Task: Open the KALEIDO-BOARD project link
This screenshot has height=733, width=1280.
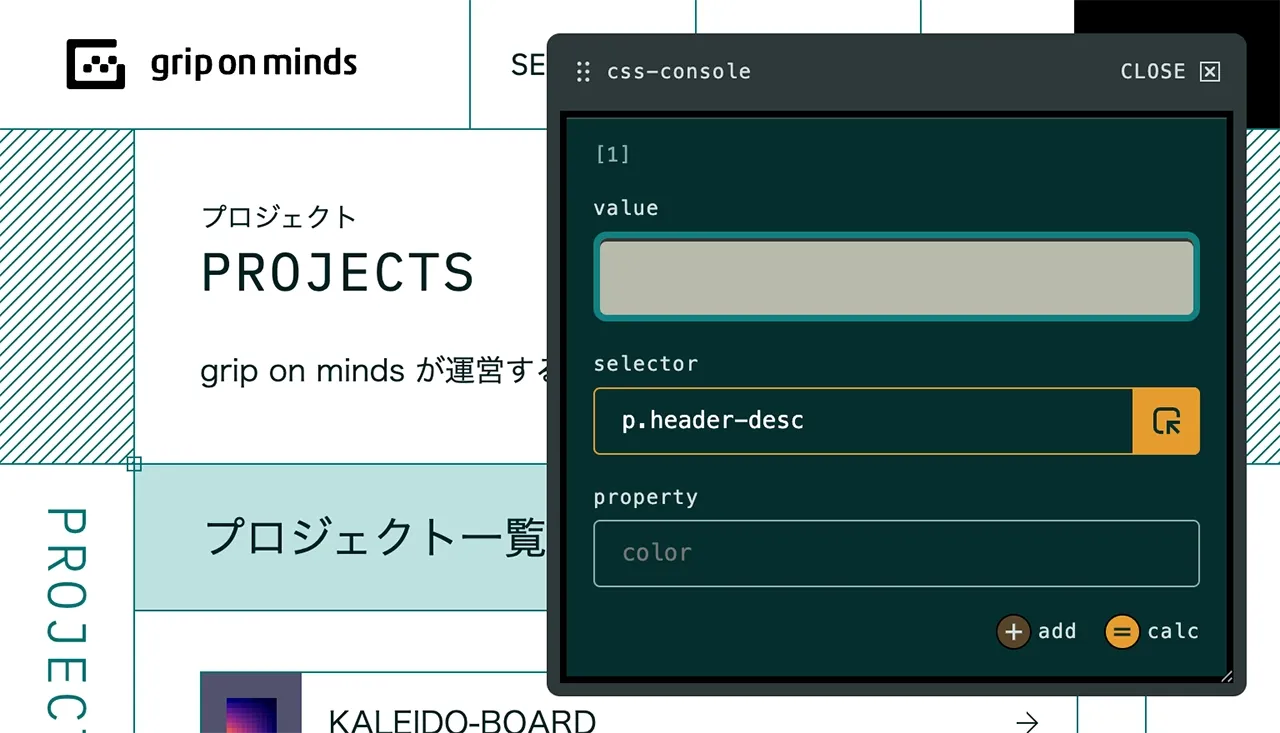Action: pyautogui.click(x=461, y=720)
